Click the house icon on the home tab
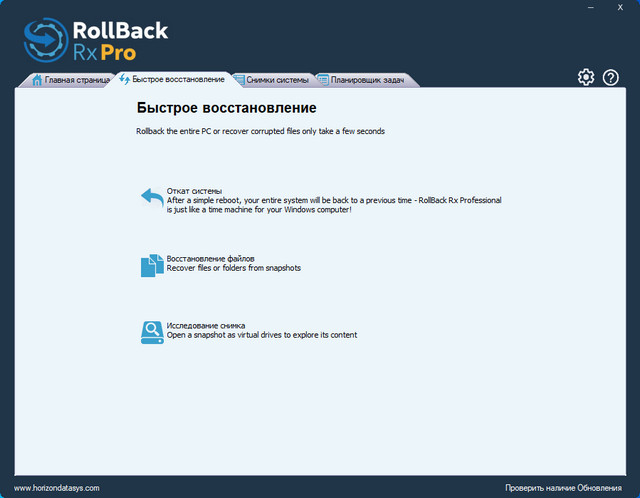 coord(37,80)
